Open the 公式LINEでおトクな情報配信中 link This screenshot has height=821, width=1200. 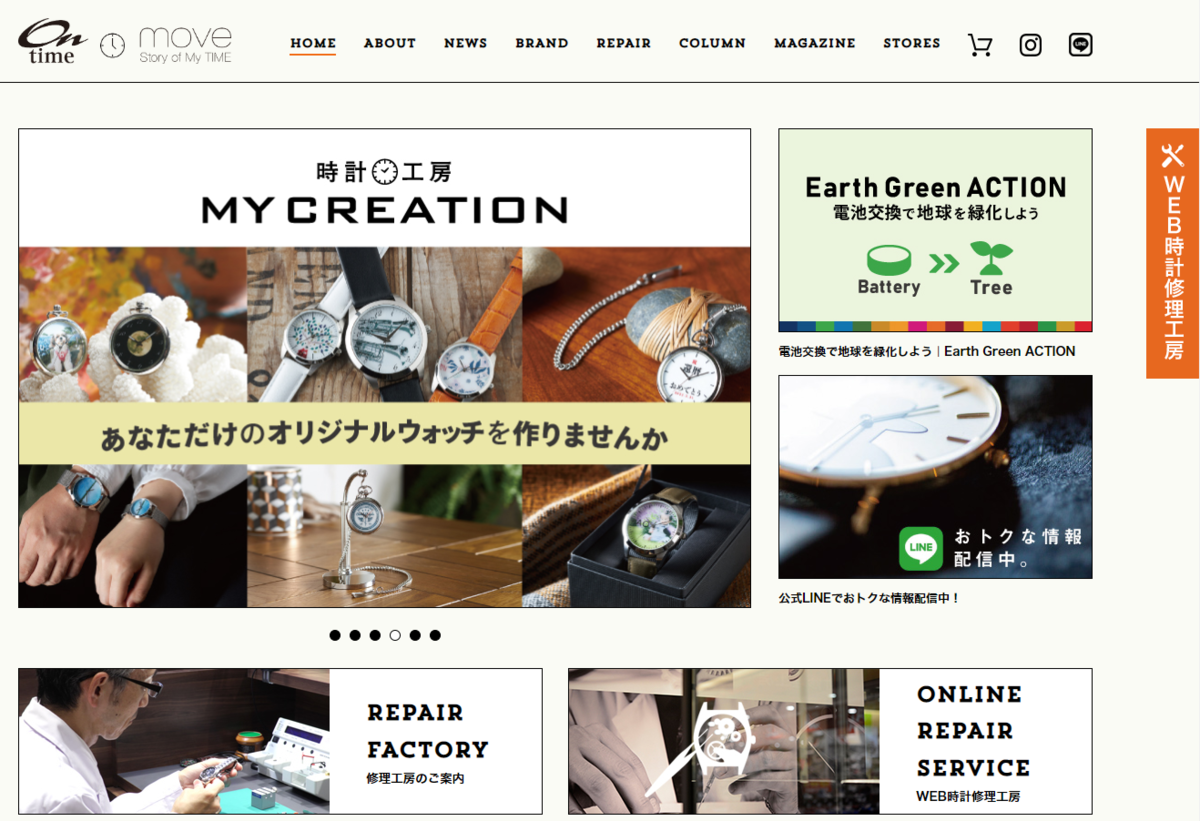pos(869,598)
